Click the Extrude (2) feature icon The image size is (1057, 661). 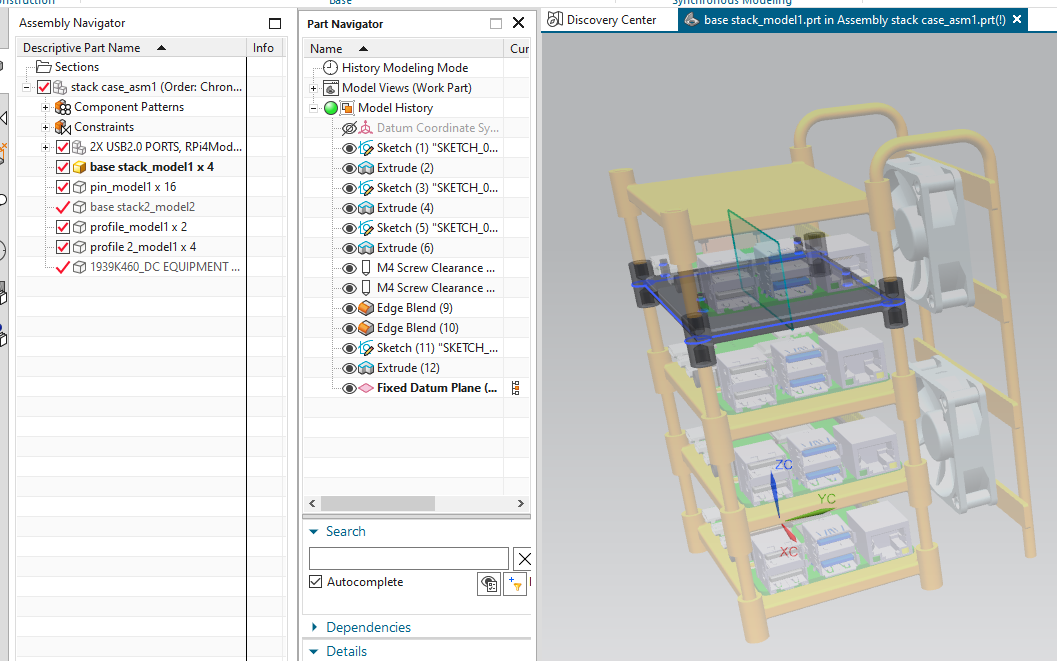pos(366,168)
